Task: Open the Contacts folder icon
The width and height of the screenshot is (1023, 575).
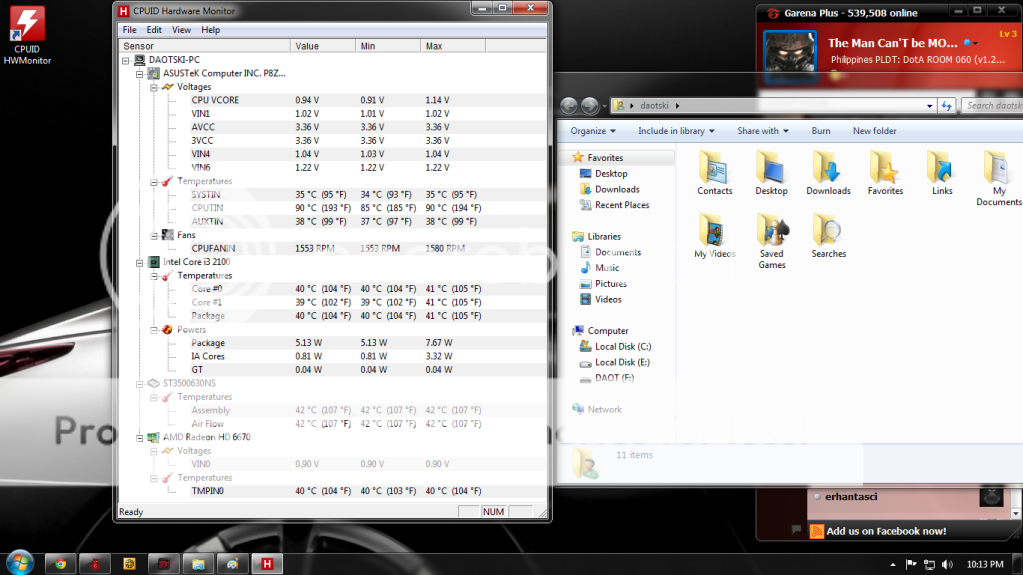Action: [x=714, y=173]
